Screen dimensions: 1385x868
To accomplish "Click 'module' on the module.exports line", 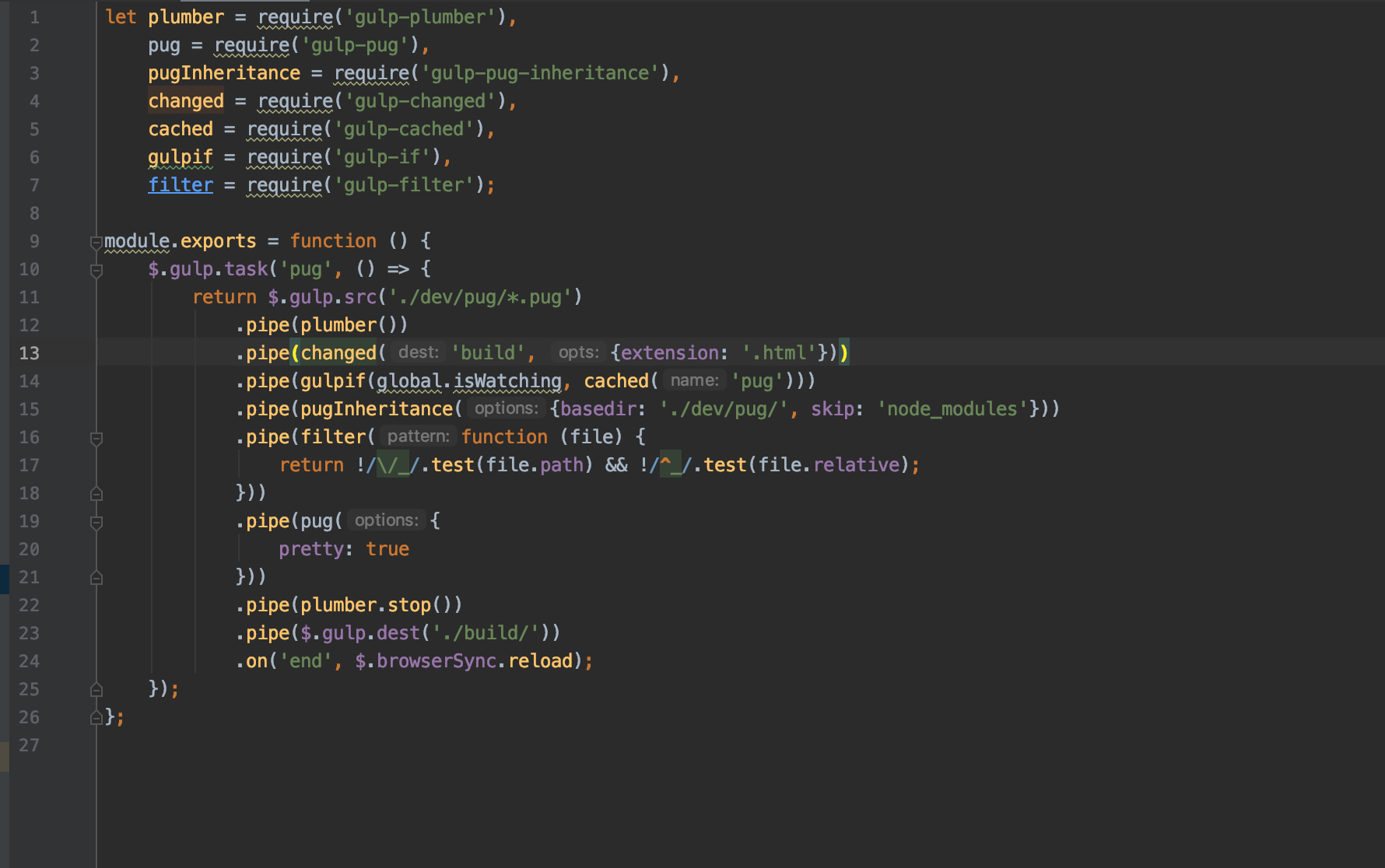I will click(137, 241).
